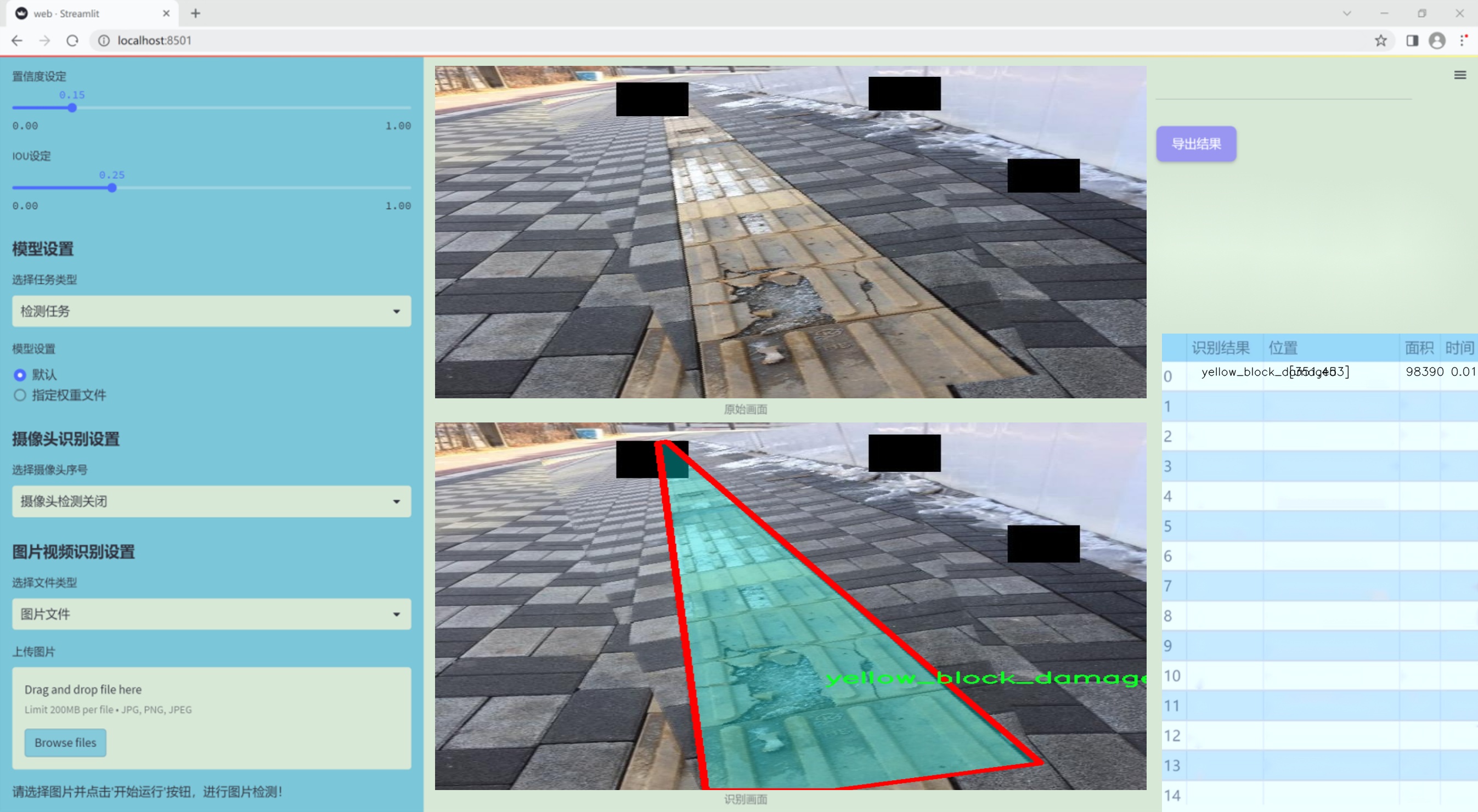Click the IOU setting slider handle
The height and width of the screenshot is (812, 1478).
click(112, 188)
